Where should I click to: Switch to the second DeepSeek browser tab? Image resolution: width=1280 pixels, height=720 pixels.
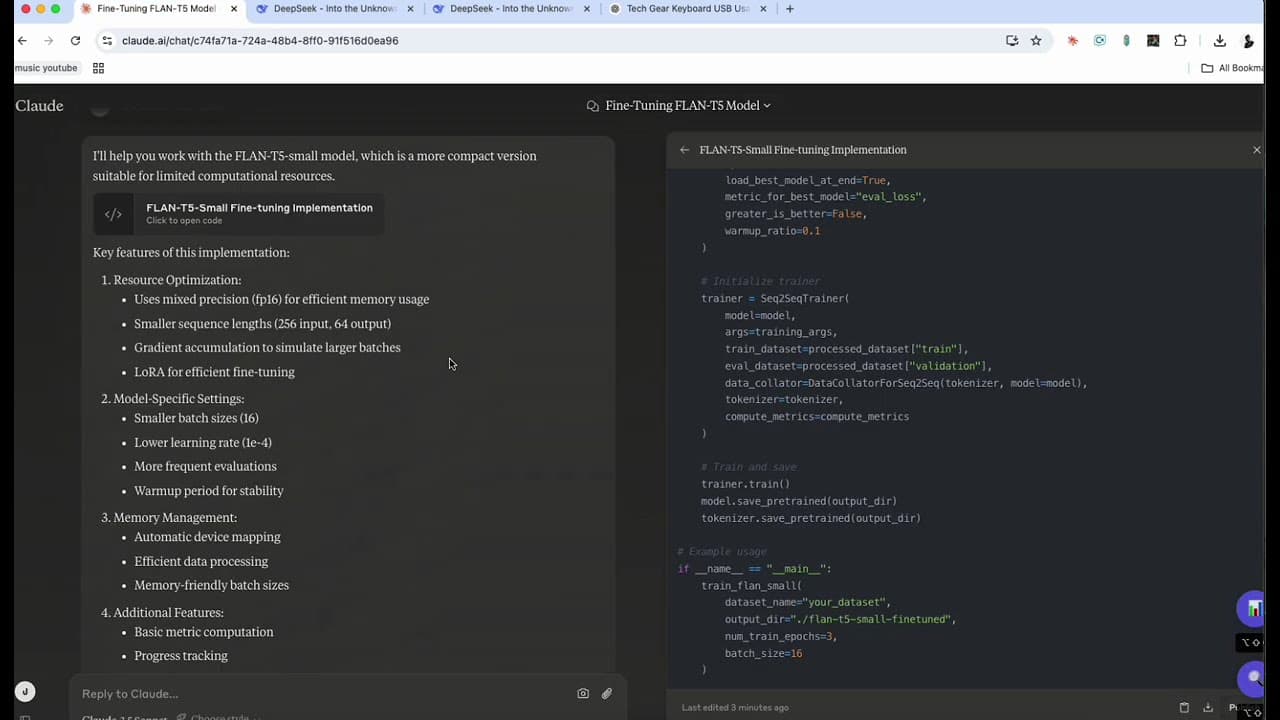pyautogui.click(x=511, y=9)
